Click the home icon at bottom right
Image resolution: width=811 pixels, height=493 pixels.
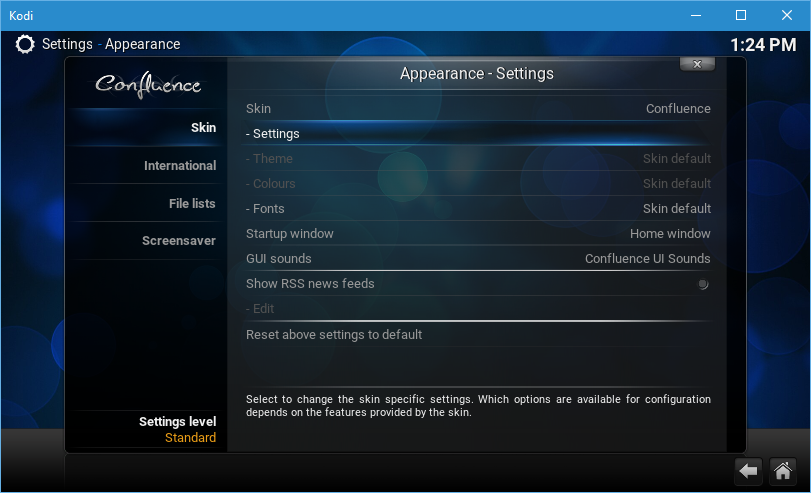pyautogui.click(x=782, y=470)
